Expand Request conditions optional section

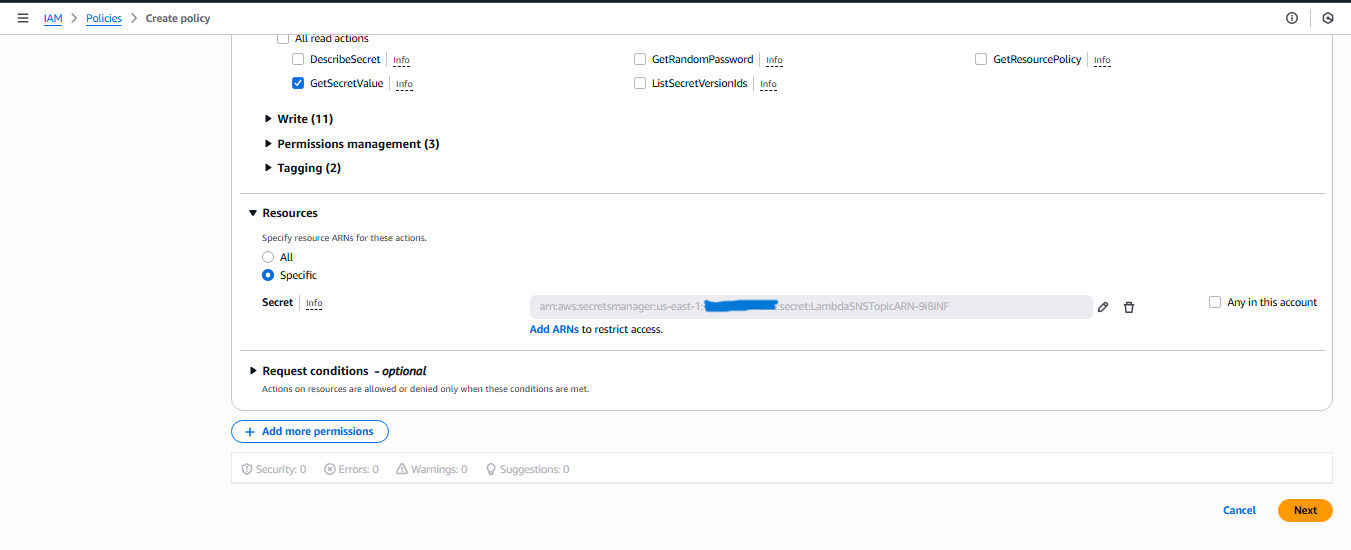click(x=338, y=371)
